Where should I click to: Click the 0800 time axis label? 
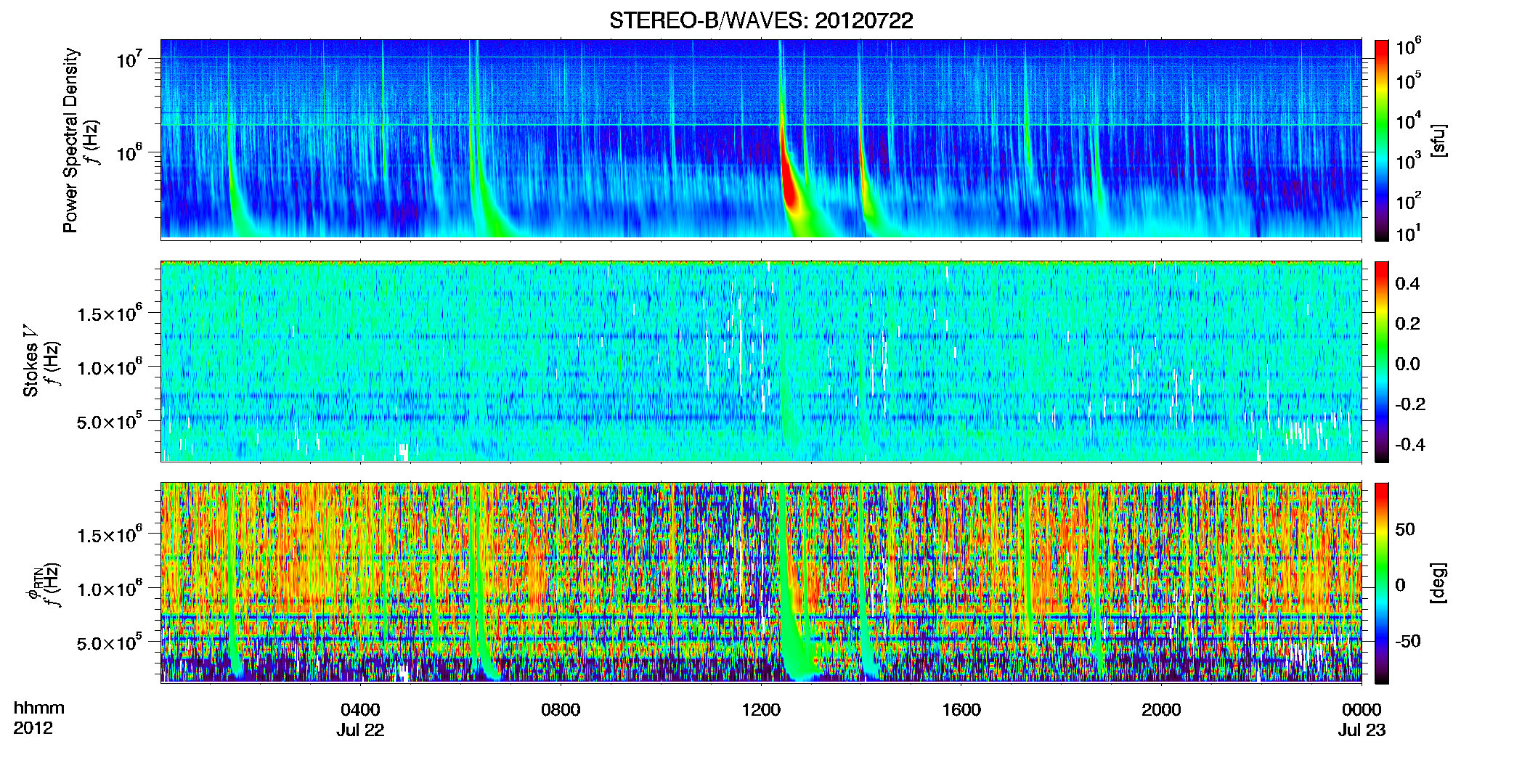pos(561,710)
